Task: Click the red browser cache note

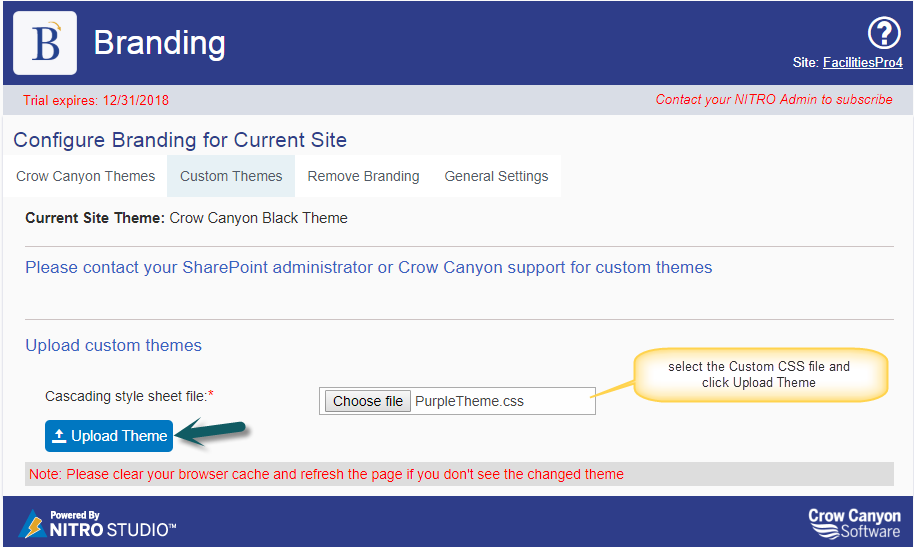Action: tap(325, 474)
